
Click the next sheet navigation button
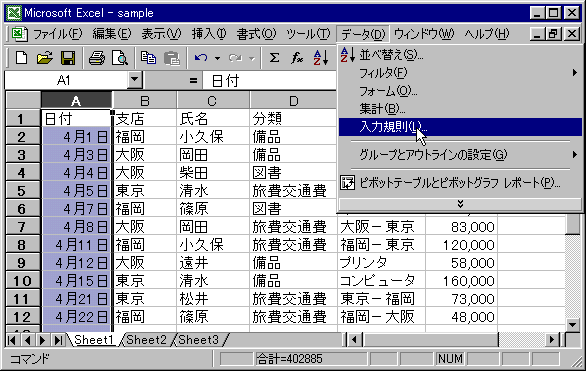42,340
